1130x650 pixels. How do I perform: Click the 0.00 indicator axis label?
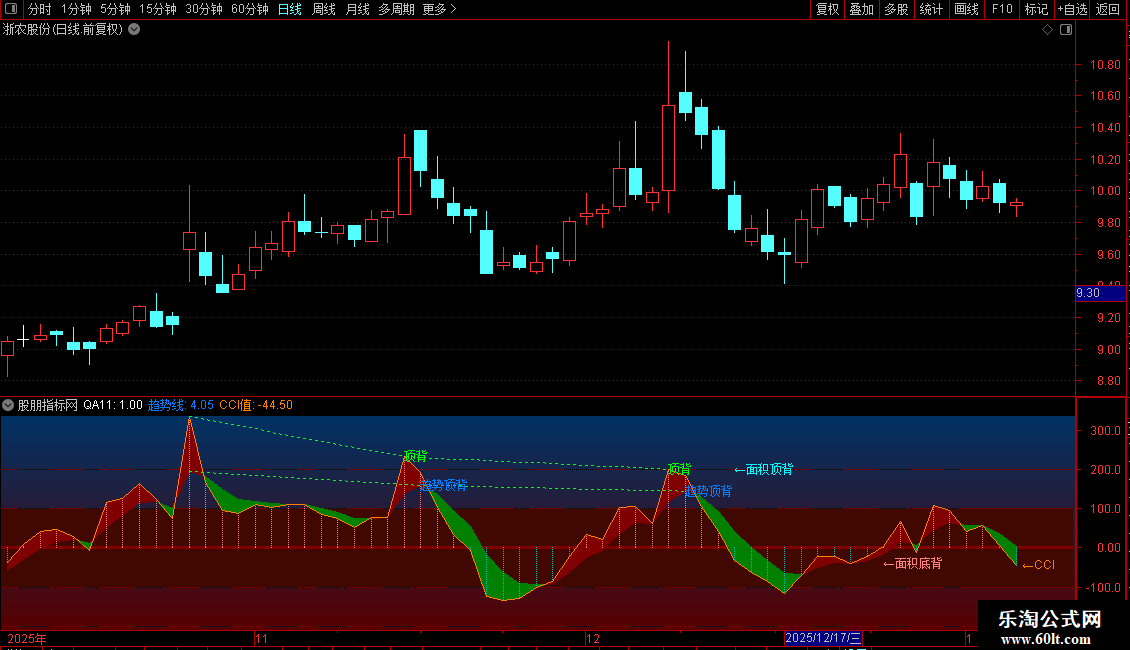[x=1108, y=548]
